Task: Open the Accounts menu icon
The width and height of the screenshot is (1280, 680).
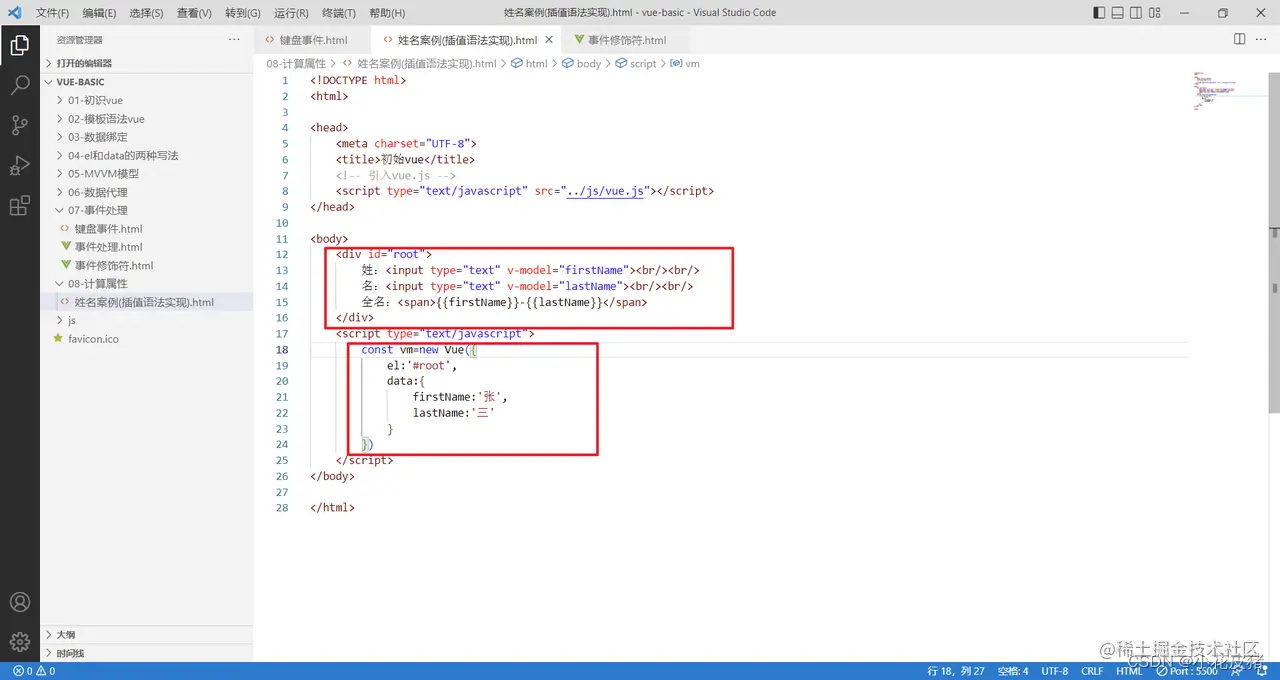Action: point(19,603)
